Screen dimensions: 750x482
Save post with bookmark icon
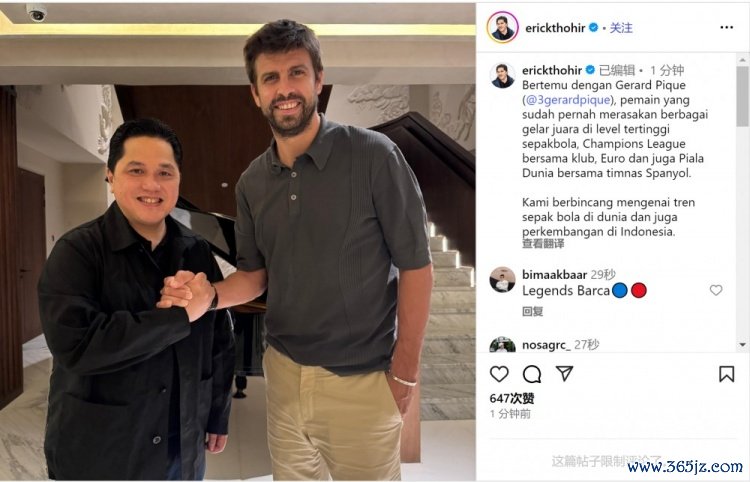click(727, 374)
